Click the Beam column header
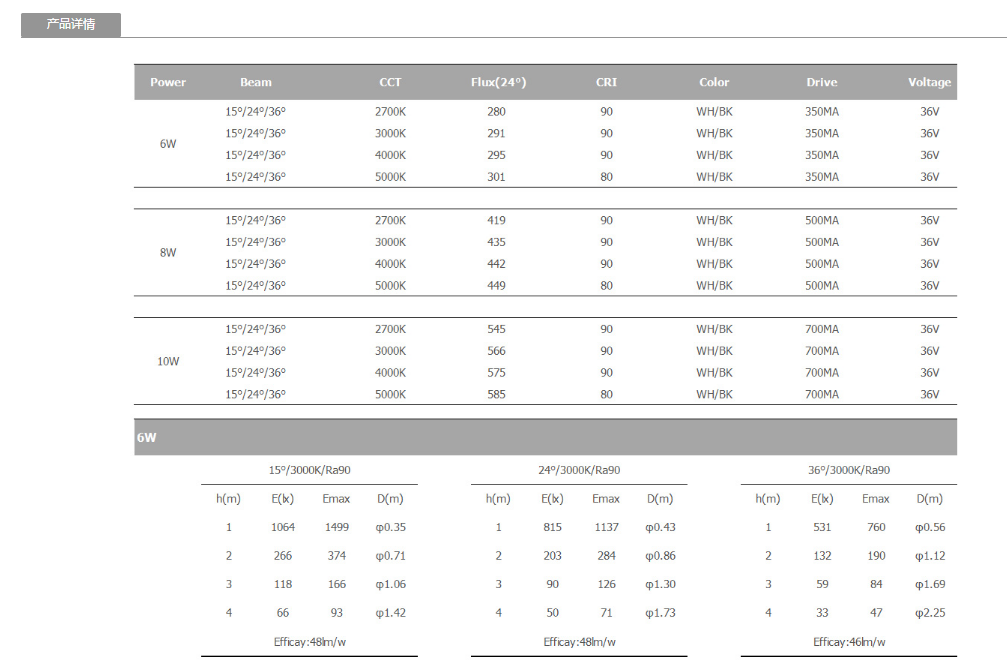The width and height of the screenshot is (1007, 662). [x=256, y=82]
